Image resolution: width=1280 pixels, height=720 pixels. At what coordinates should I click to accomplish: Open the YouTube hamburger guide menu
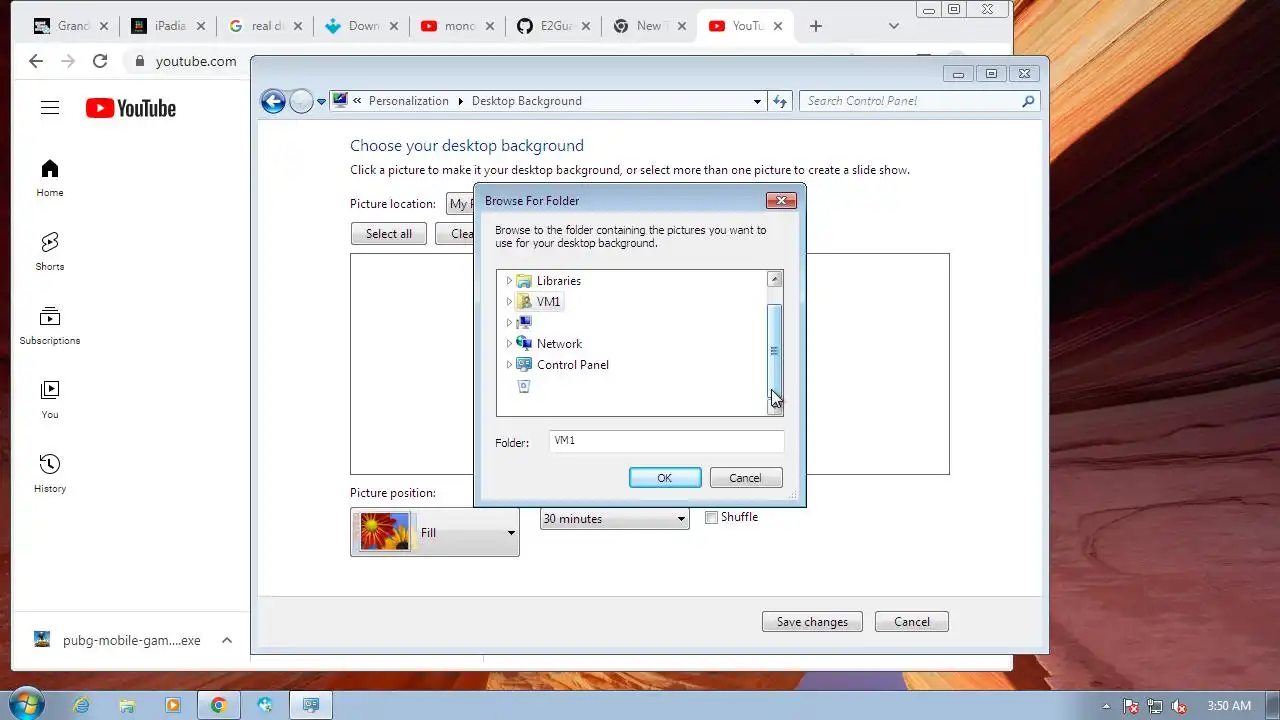tap(50, 108)
